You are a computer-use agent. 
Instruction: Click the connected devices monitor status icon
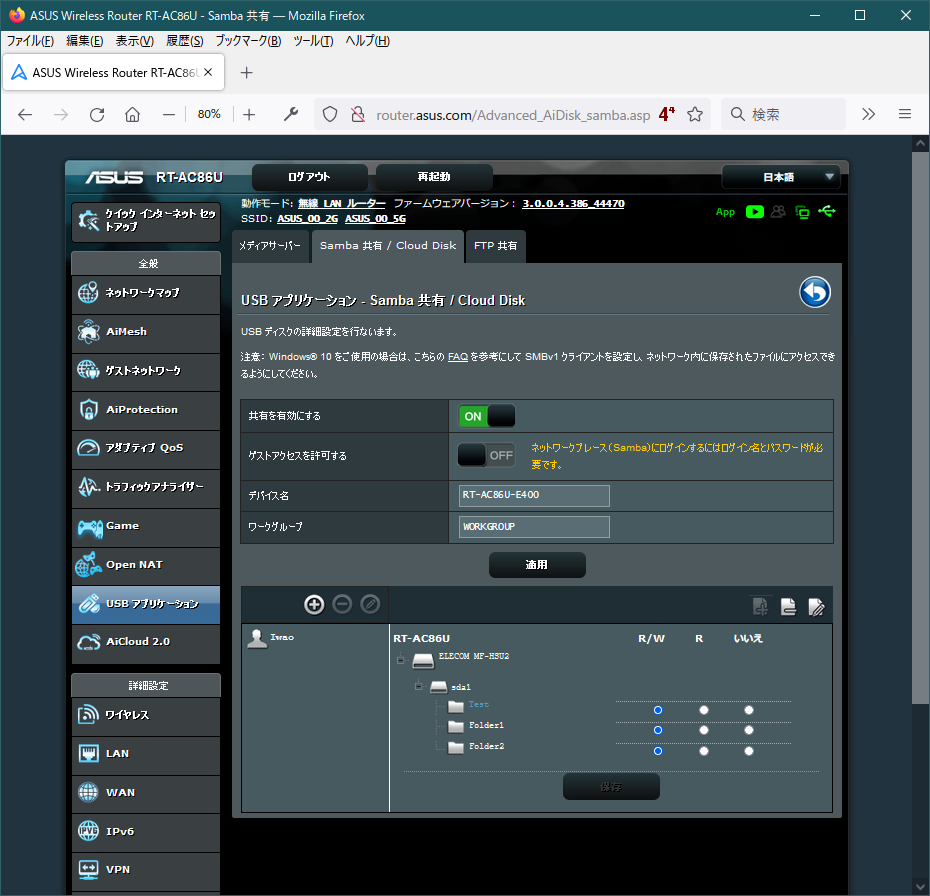click(x=802, y=212)
